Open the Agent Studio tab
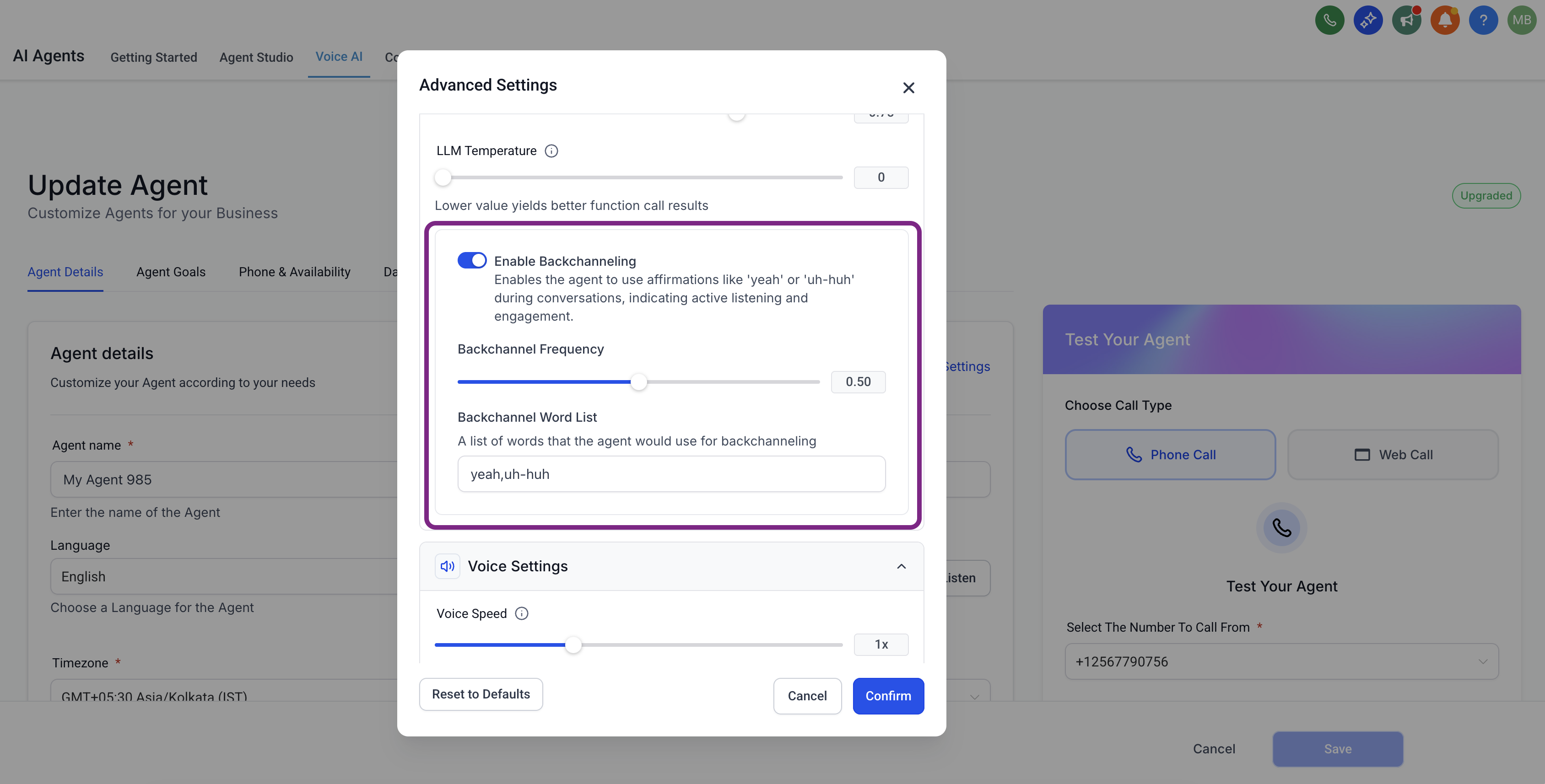1545x784 pixels. tap(256, 58)
